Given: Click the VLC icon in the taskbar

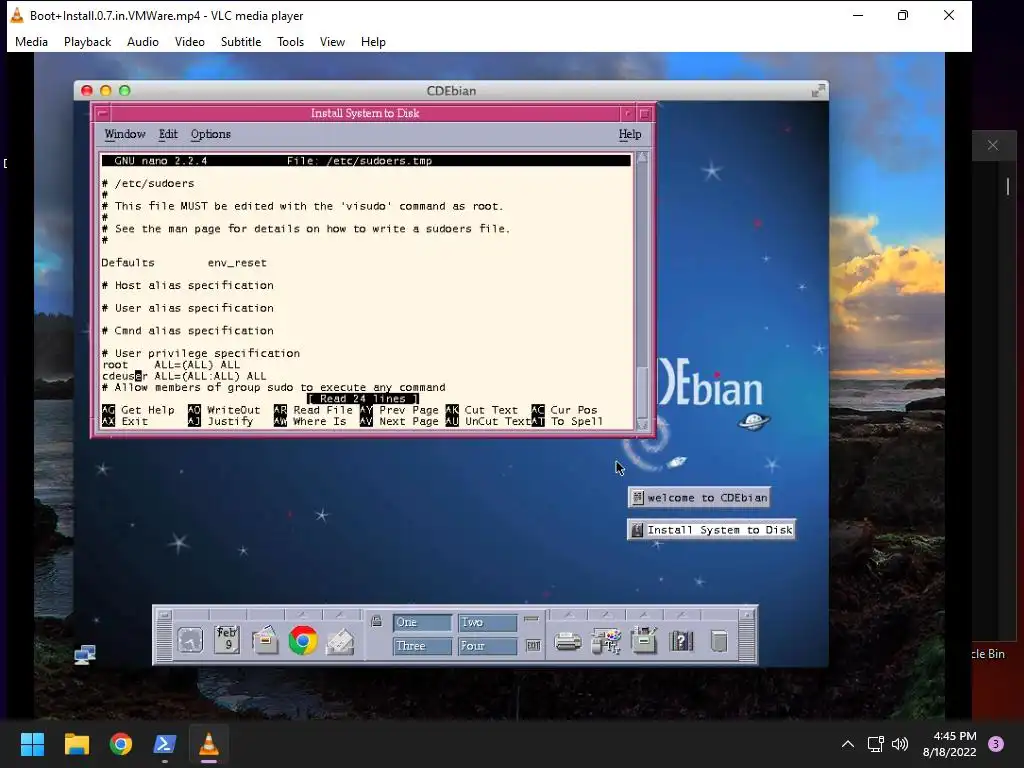Looking at the screenshot, I should tap(209, 744).
